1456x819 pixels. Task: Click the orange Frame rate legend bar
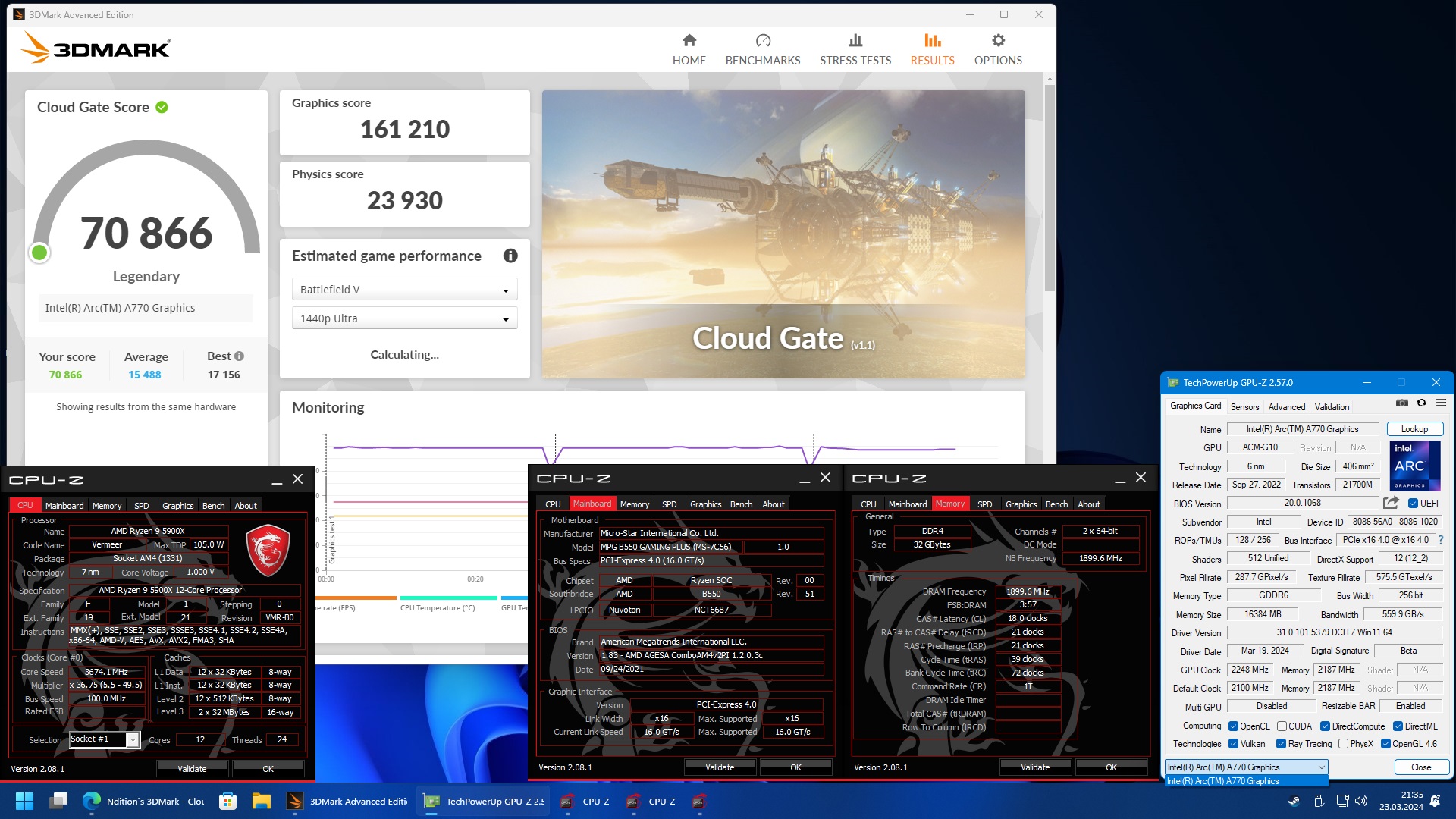coord(356,598)
